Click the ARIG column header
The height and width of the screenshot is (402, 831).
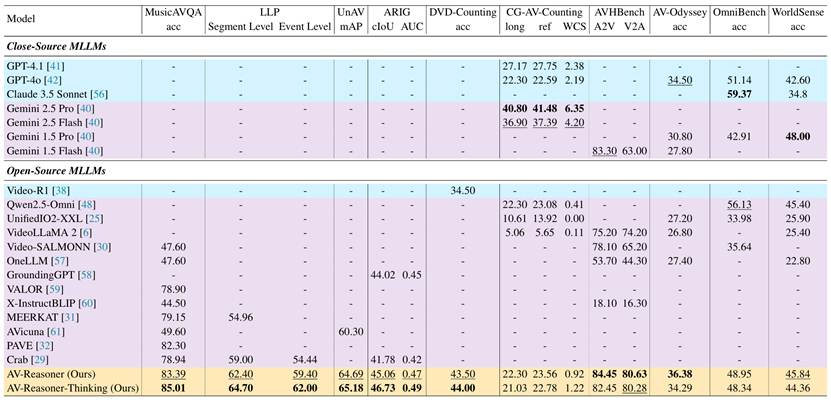click(x=397, y=13)
